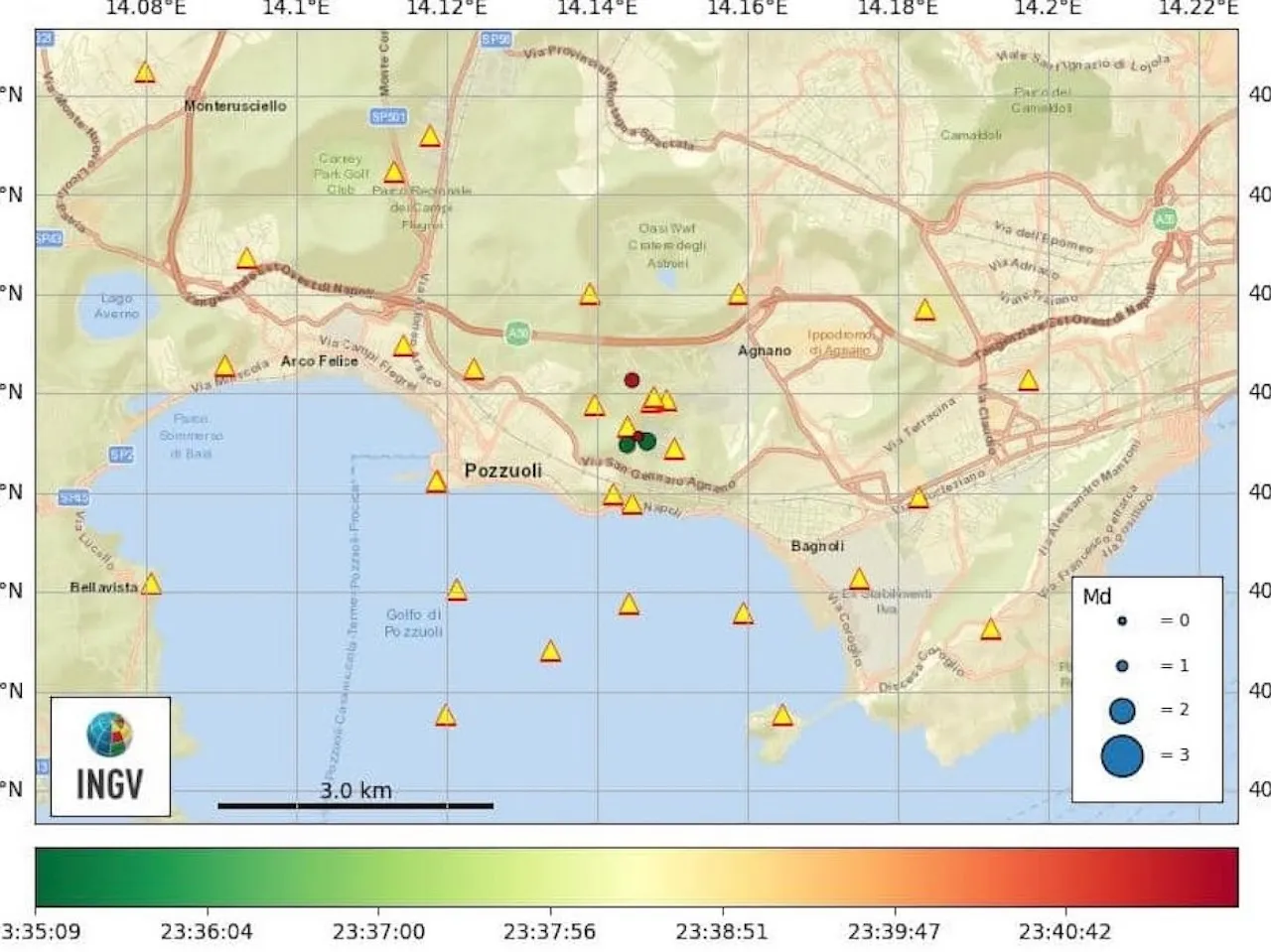
Task: Select the station triangle above the Agnano label
Action: (x=738, y=294)
